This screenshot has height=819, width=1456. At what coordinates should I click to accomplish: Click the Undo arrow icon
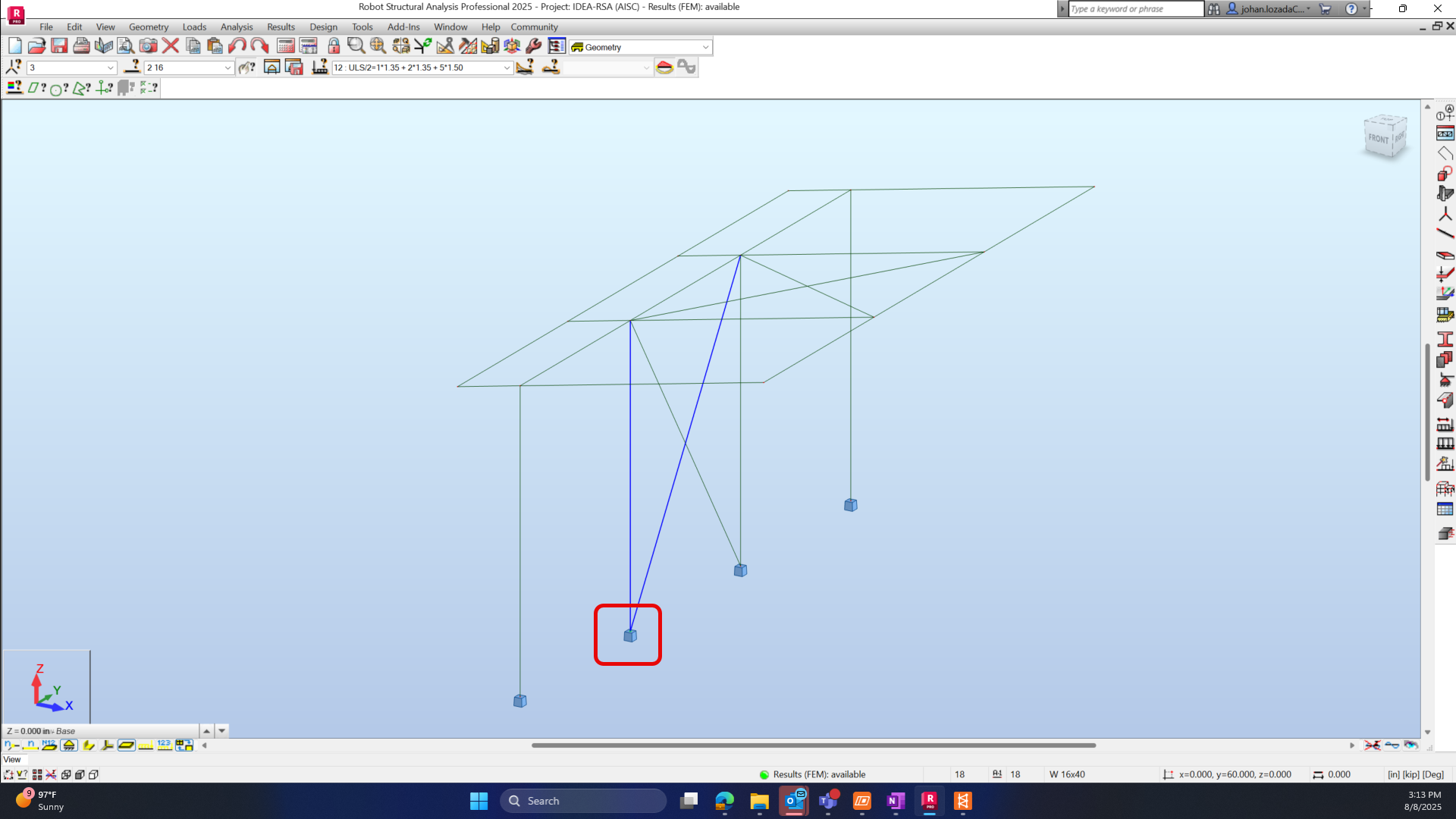coord(237,46)
